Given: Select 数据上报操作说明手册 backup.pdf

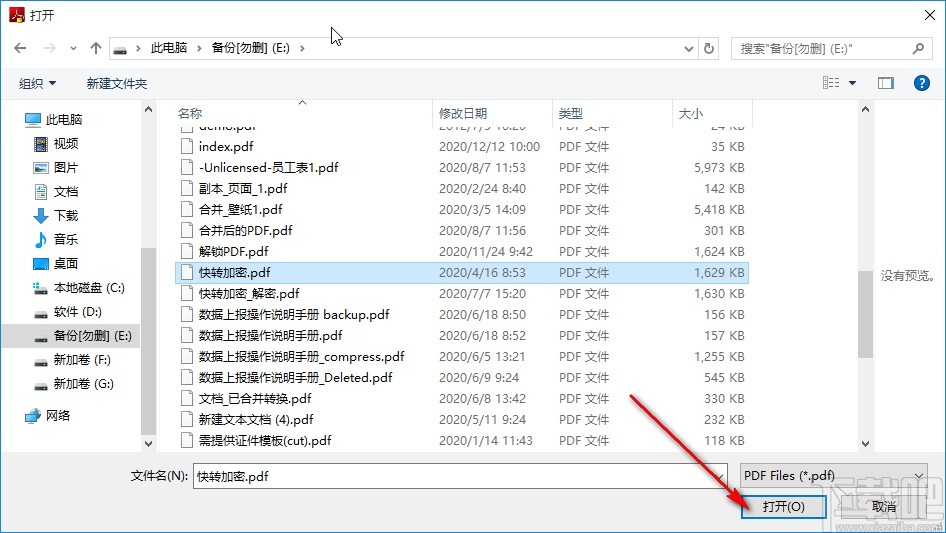Looking at the screenshot, I should [462, 314].
